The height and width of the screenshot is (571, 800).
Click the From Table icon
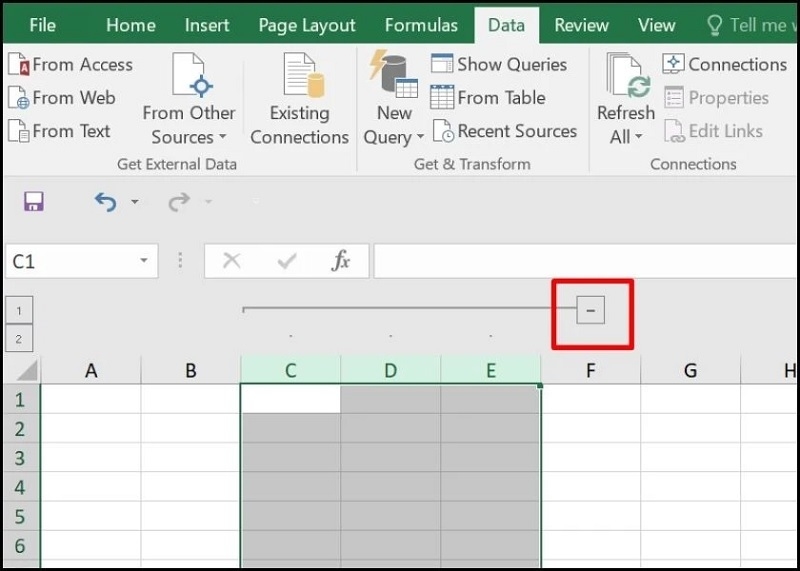442,98
